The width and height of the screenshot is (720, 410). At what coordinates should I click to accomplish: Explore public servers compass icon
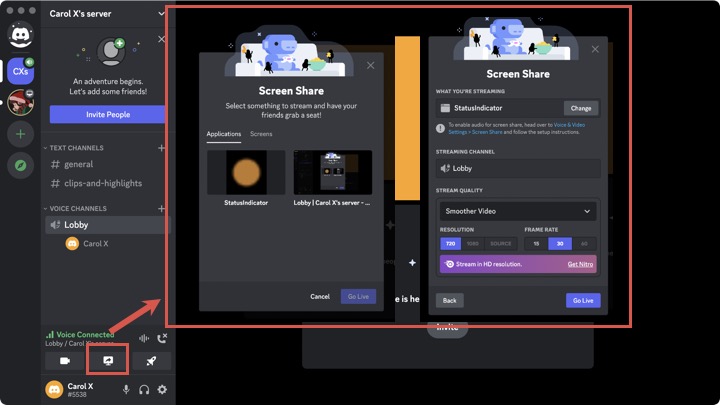[21, 165]
